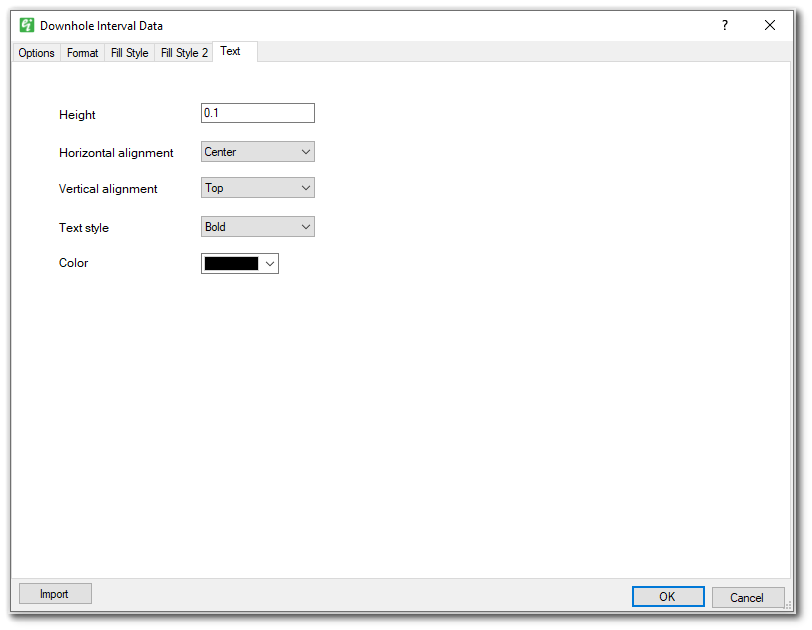
Task: Open the Vertical alignment dropdown showing Top
Action: (x=257, y=187)
